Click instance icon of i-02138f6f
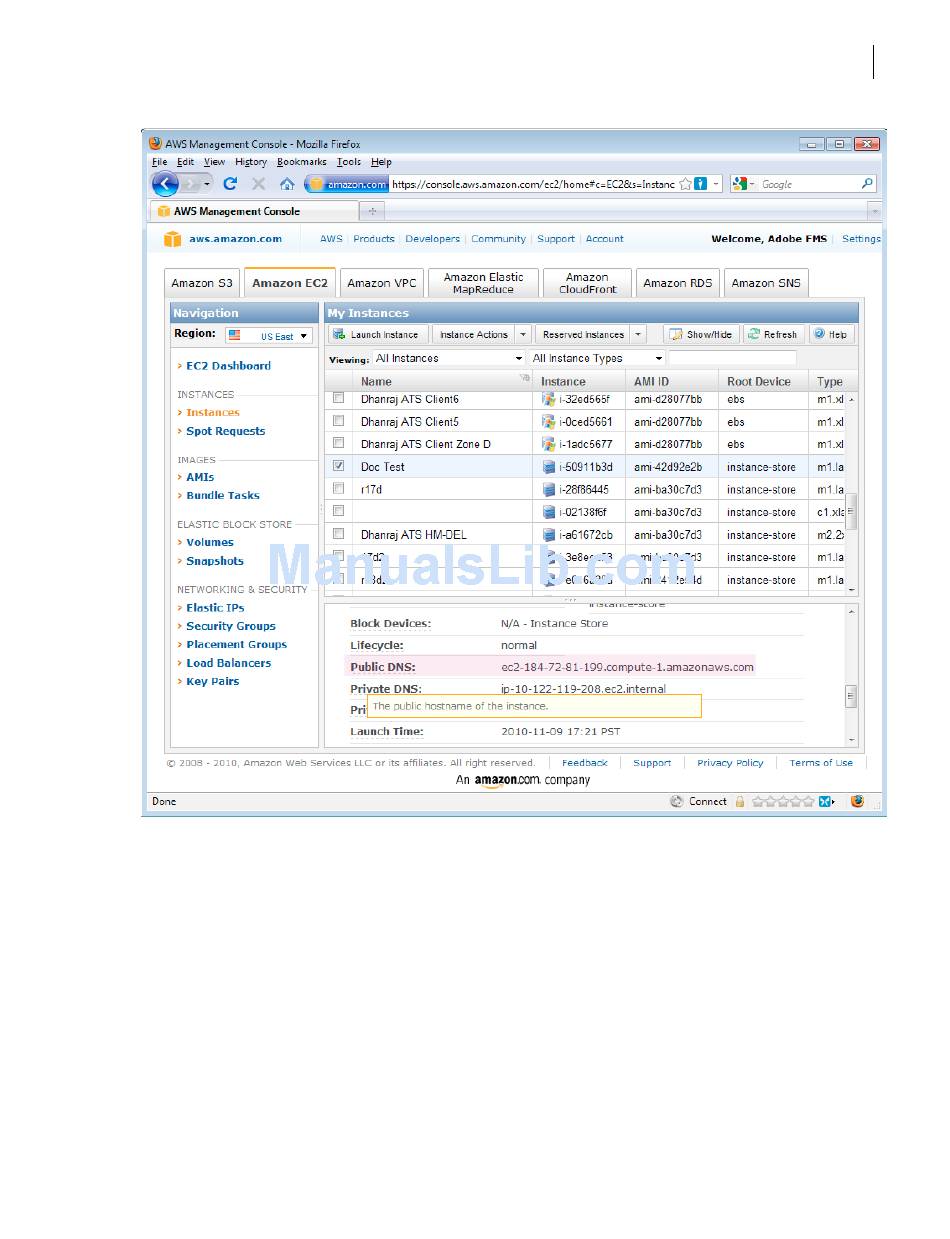Screen dimensions: 950x1239 549,512
